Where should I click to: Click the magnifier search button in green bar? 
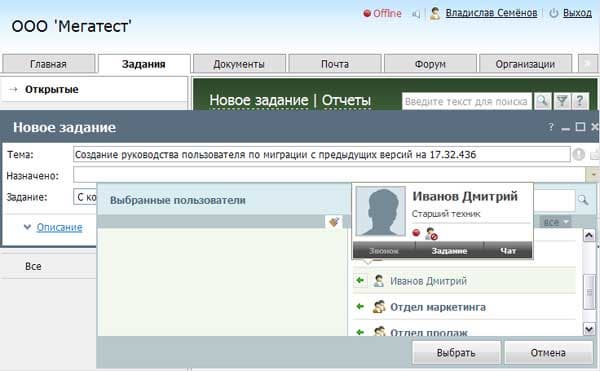click(543, 101)
